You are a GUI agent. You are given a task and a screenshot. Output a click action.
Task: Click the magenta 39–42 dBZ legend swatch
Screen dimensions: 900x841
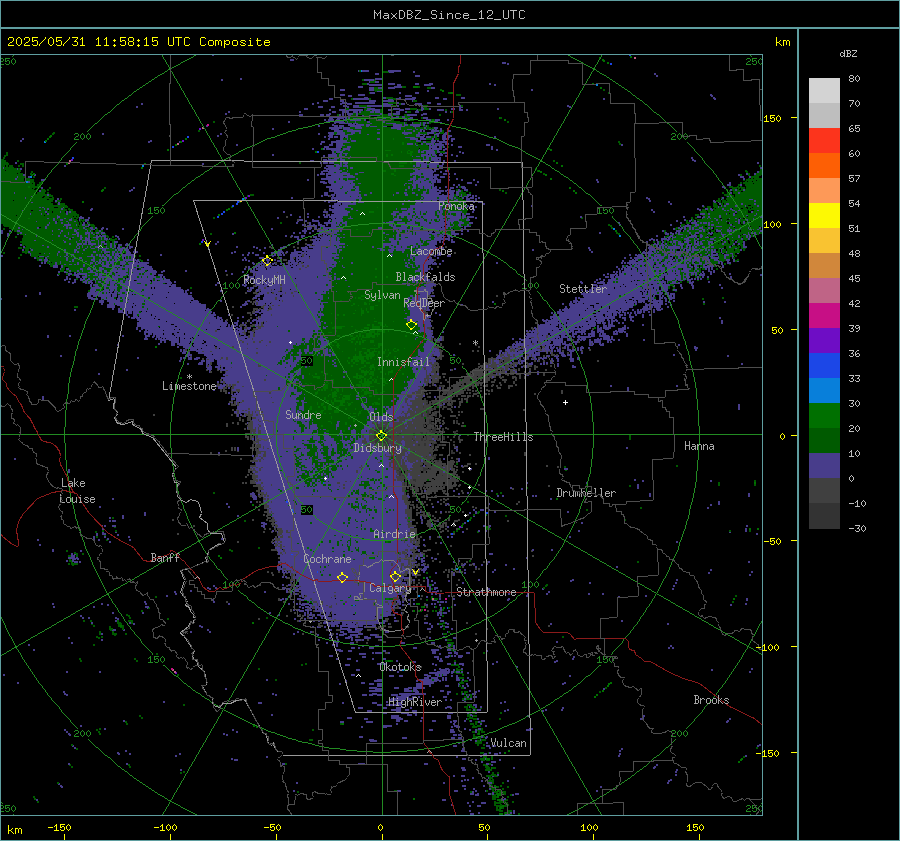[x=824, y=315]
